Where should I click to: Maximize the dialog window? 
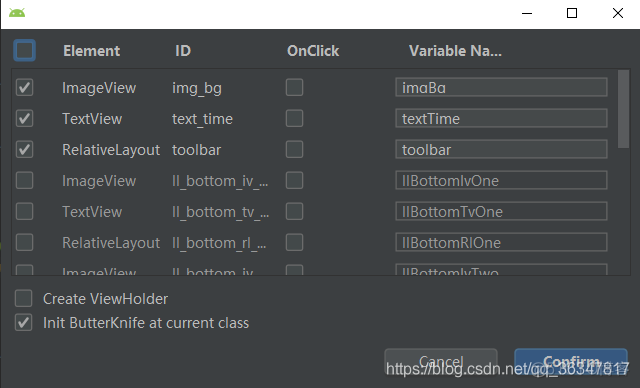click(x=572, y=13)
